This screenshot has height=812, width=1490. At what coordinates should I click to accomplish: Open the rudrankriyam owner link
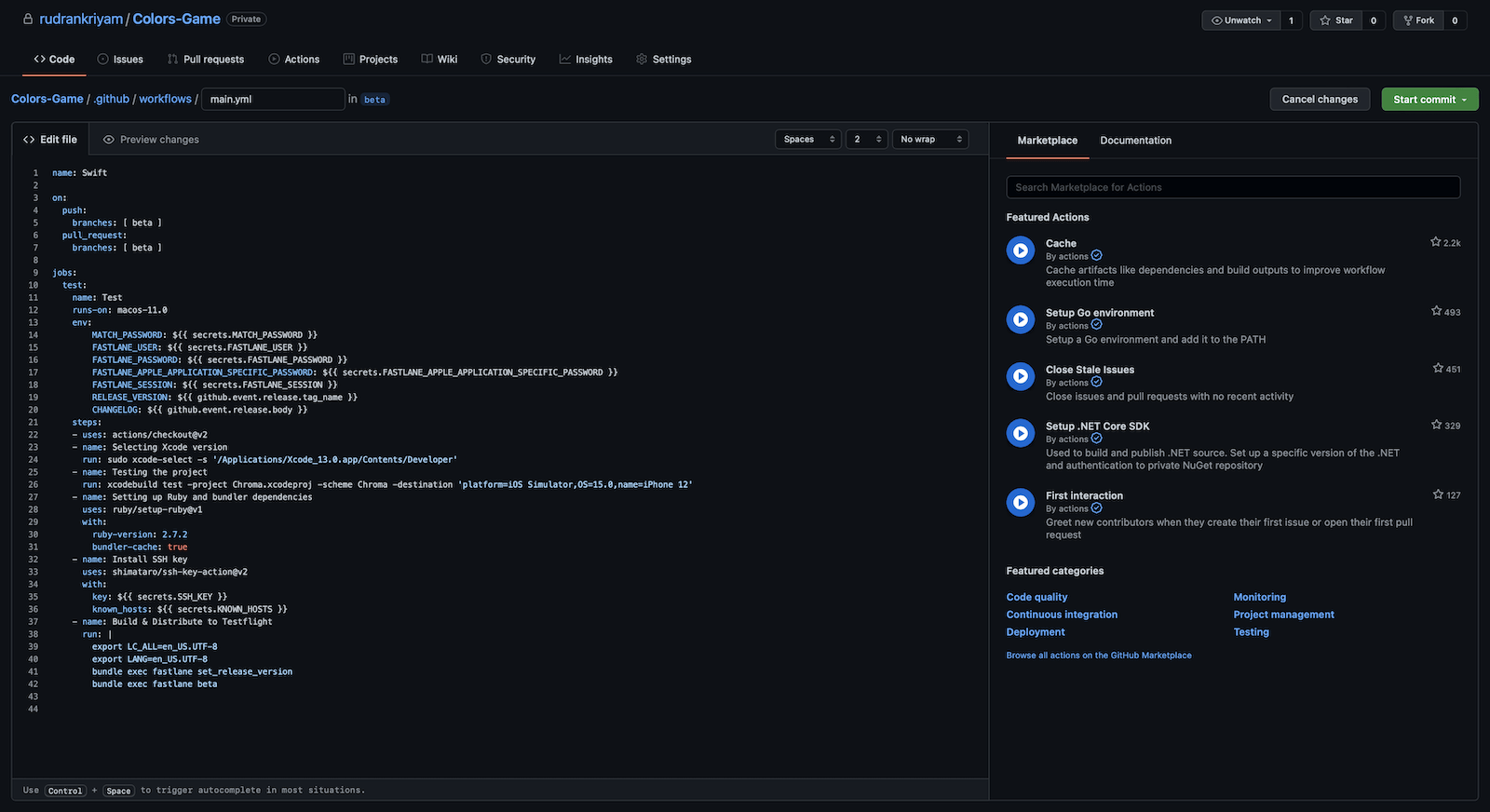pyautogui.click(x=81, y=19)
